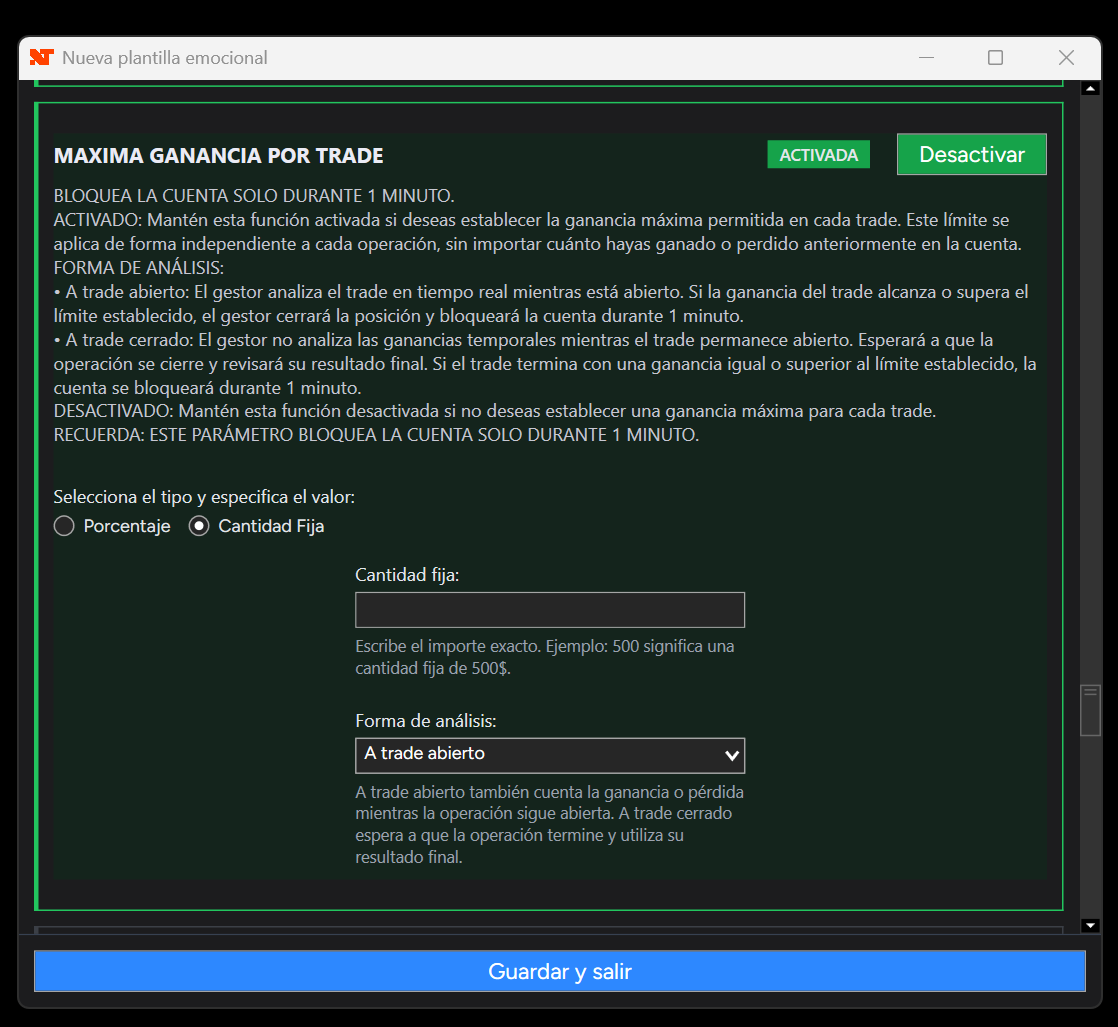Click the window title Nueva plantilla emocional
The width and height of the screenshot is (1118, 1027).
(x=165, y=58)
